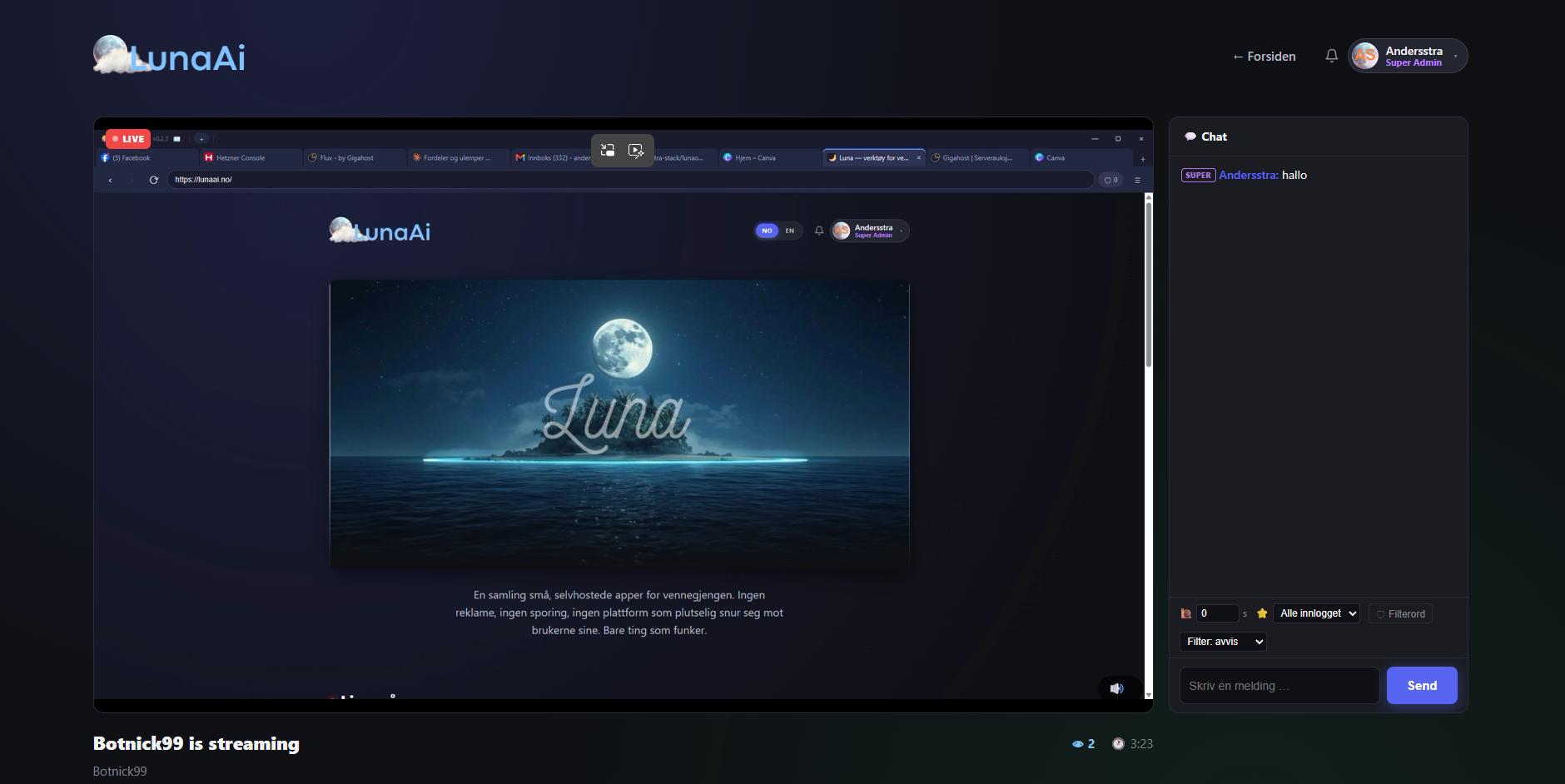The height and width of the screenshot is (784, 1565).
Task: Open the hamburger menu in streamed browser
Action: tap(1137, 180)
